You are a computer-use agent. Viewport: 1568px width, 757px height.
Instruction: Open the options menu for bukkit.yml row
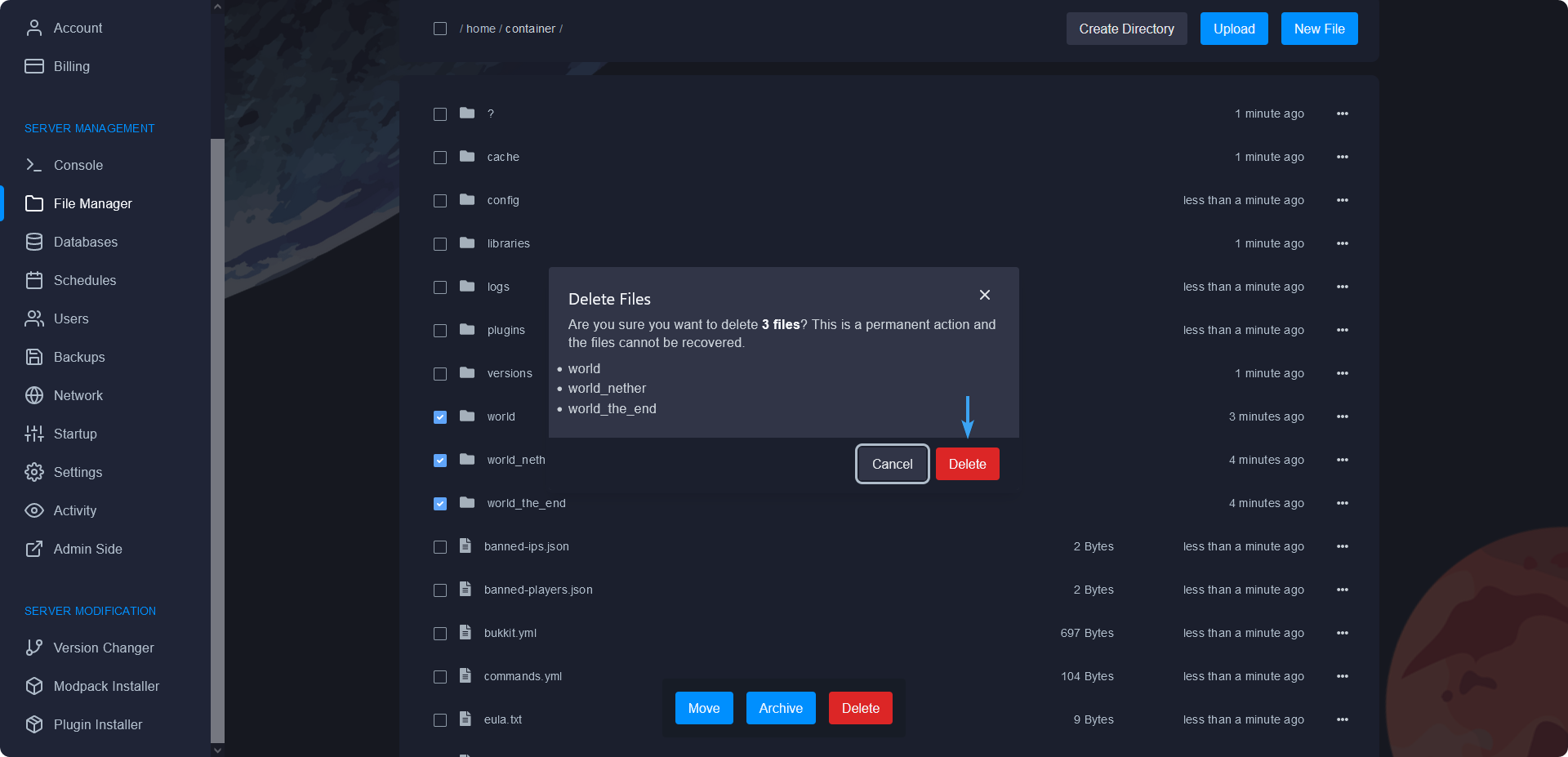(1343, 633)
